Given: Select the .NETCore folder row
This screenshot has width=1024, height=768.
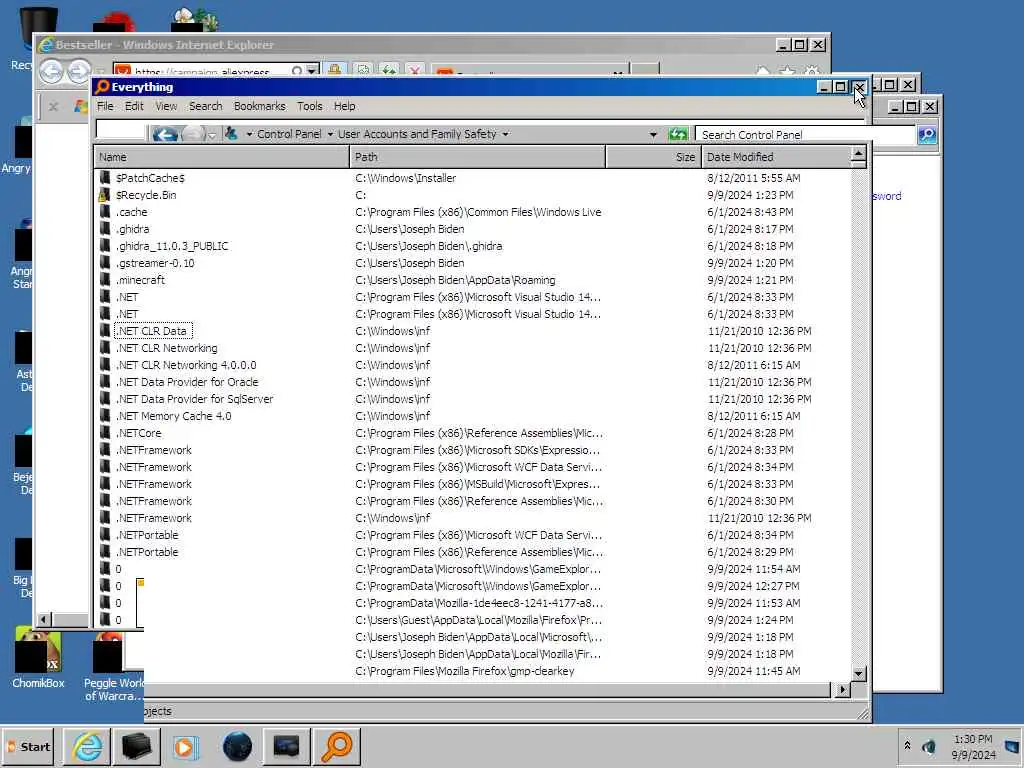Looking at the screenshot, I should pos(473,433).
